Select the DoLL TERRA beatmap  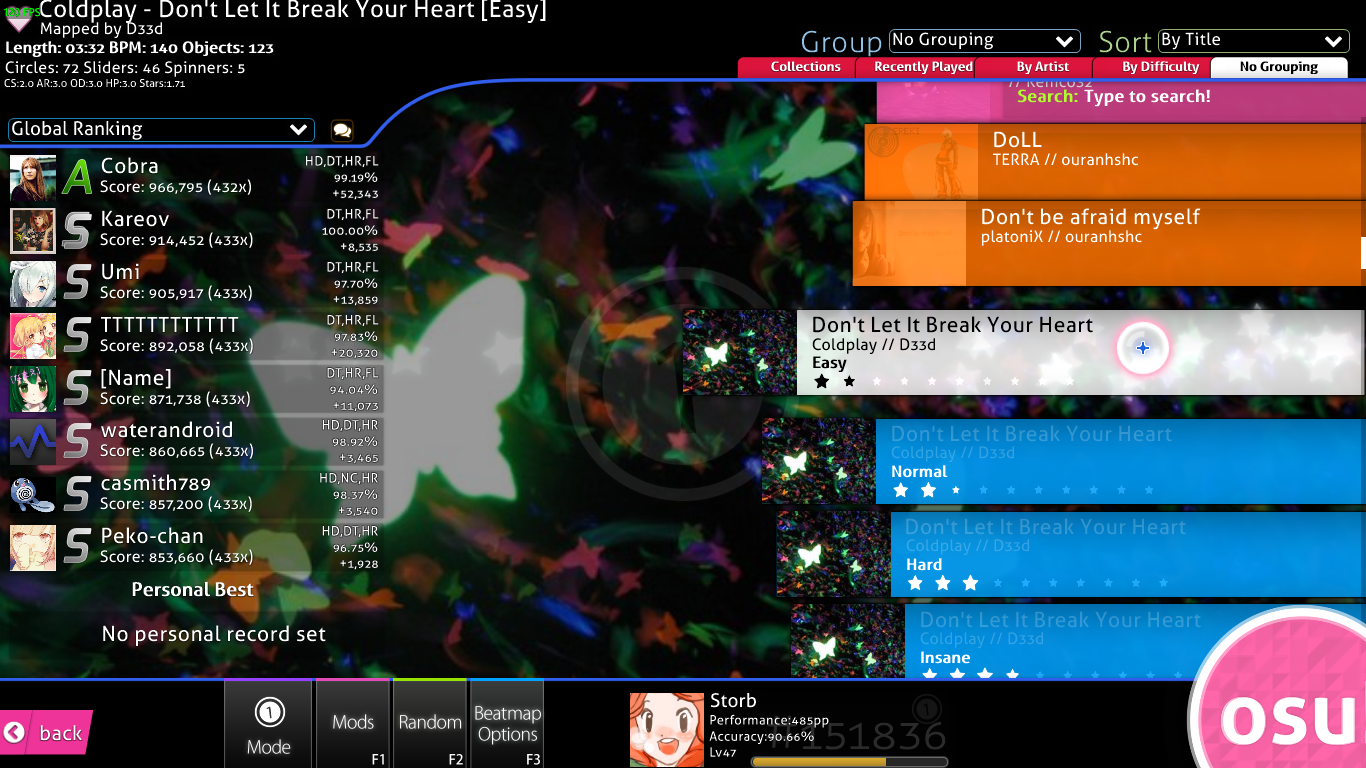tap(1115, 162)
